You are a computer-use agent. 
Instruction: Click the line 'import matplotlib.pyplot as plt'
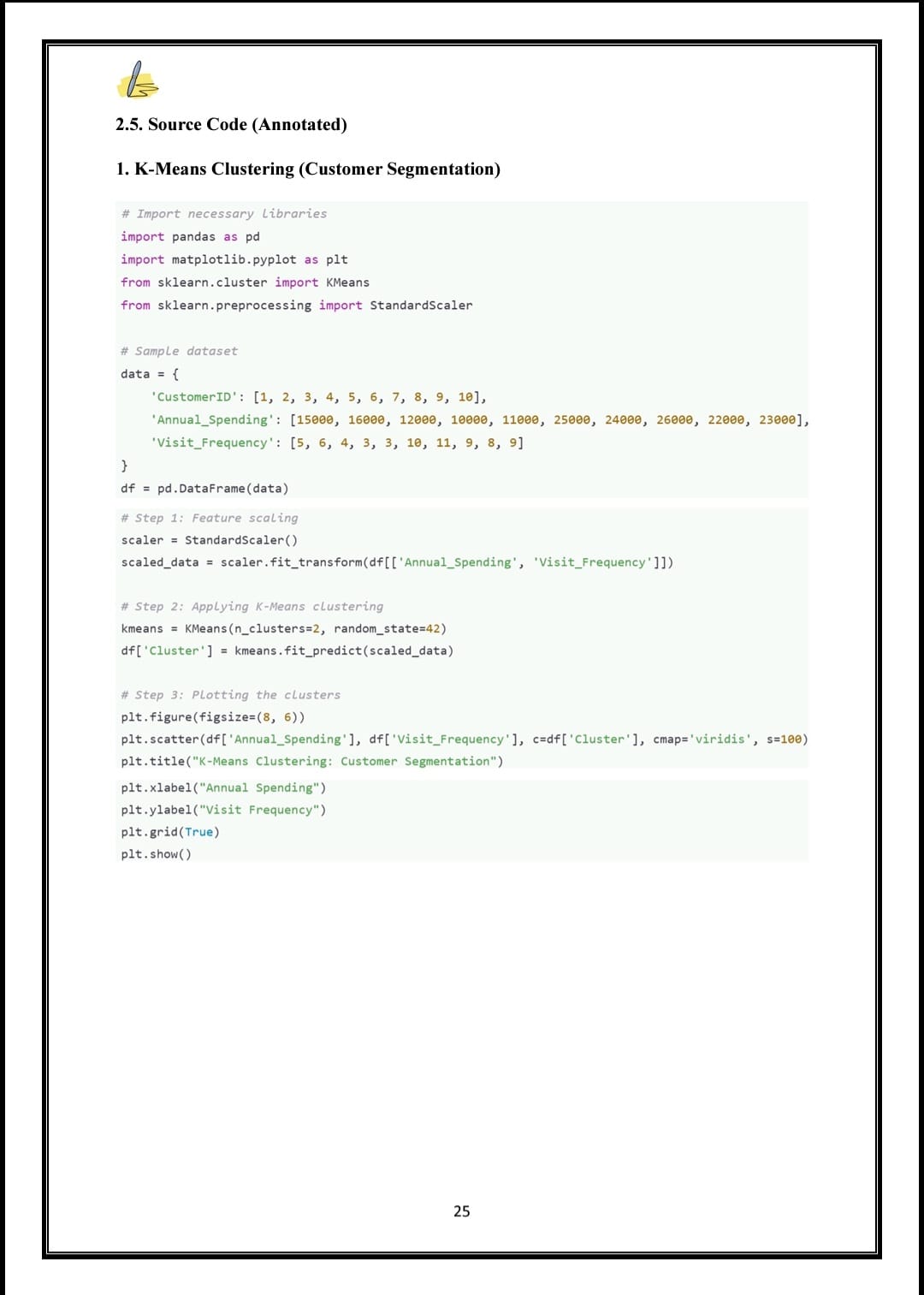click(x=234, y=259)
